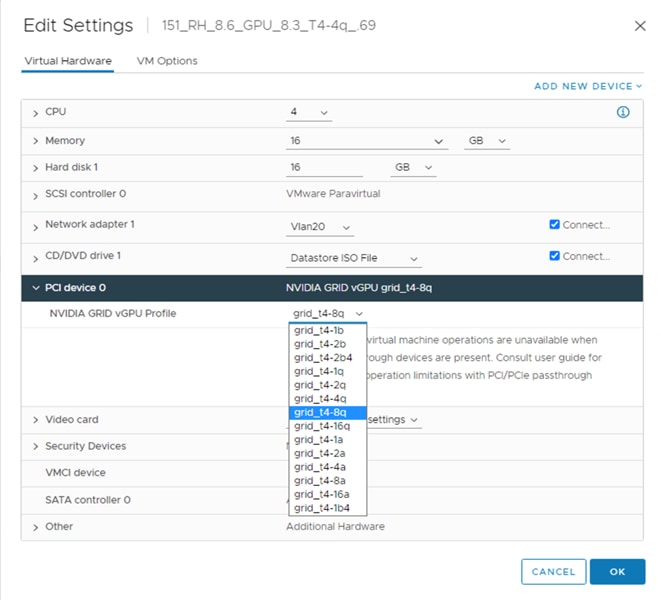Open the Vlan20 network dropdown
Viewport: 661px width, 600px height.
click(320, 227)
